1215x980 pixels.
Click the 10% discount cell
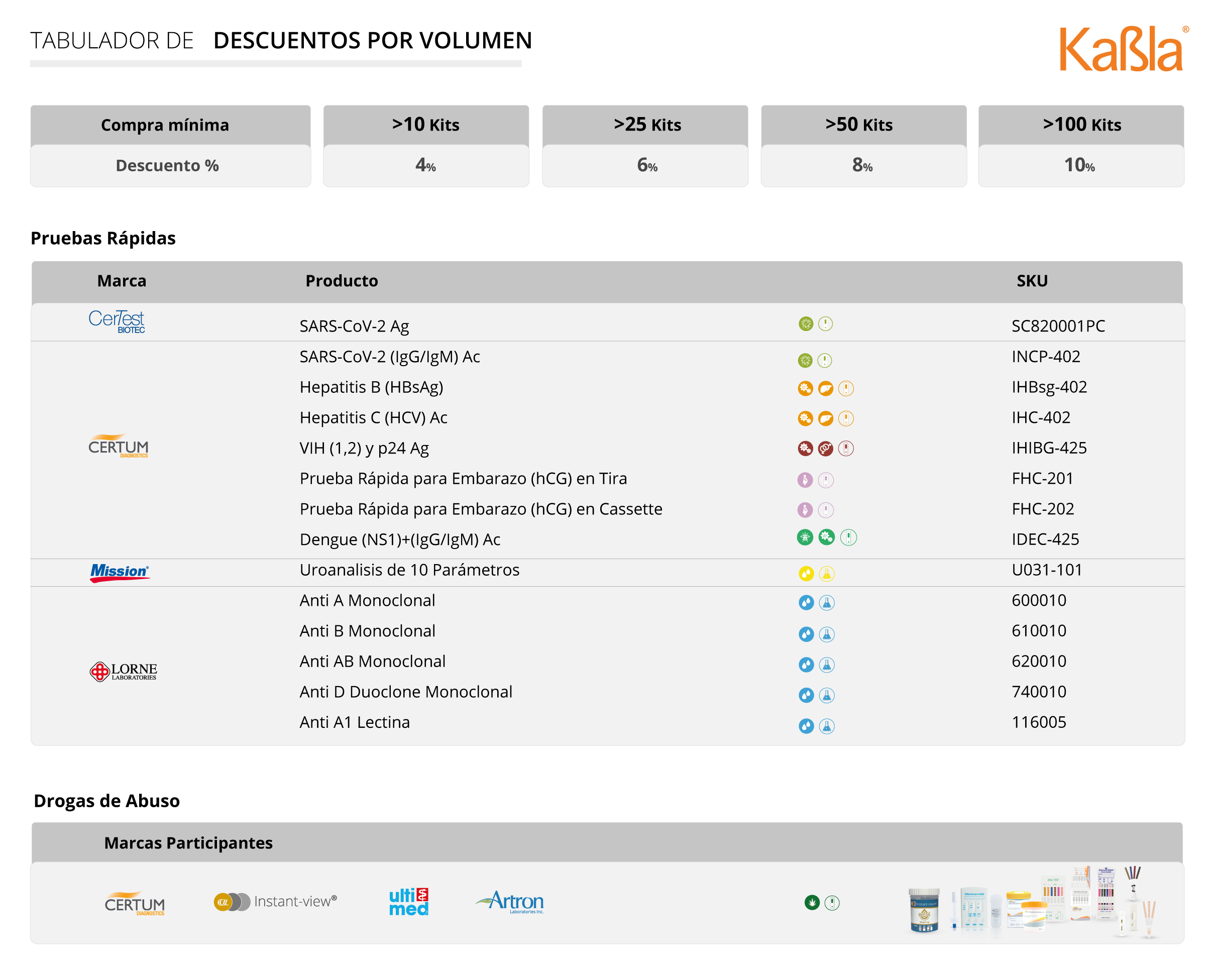point(1081,165)
